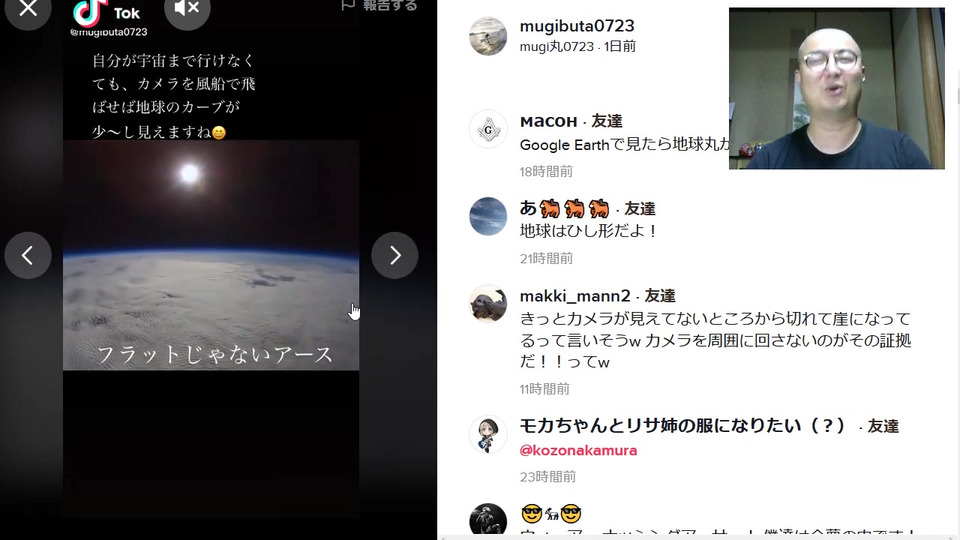
Task: Click the makki_mann2 username
Action: click(575, 296)
